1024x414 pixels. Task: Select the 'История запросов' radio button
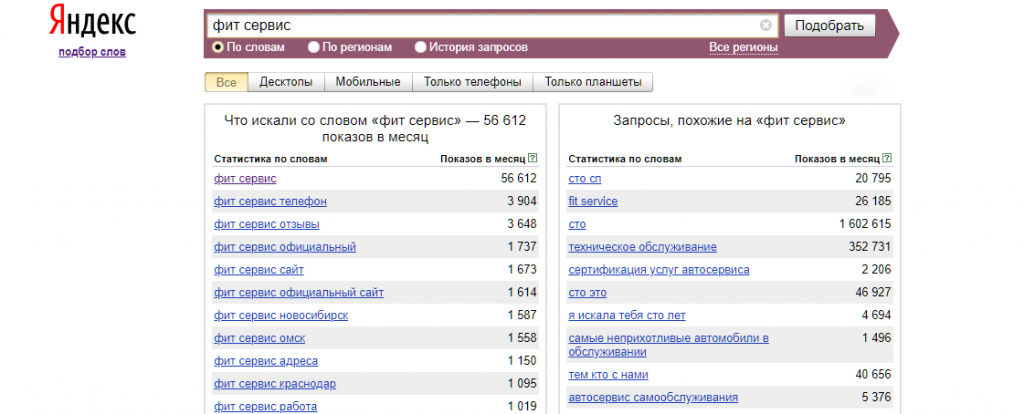pyautogui.click(x=421, y=47)
